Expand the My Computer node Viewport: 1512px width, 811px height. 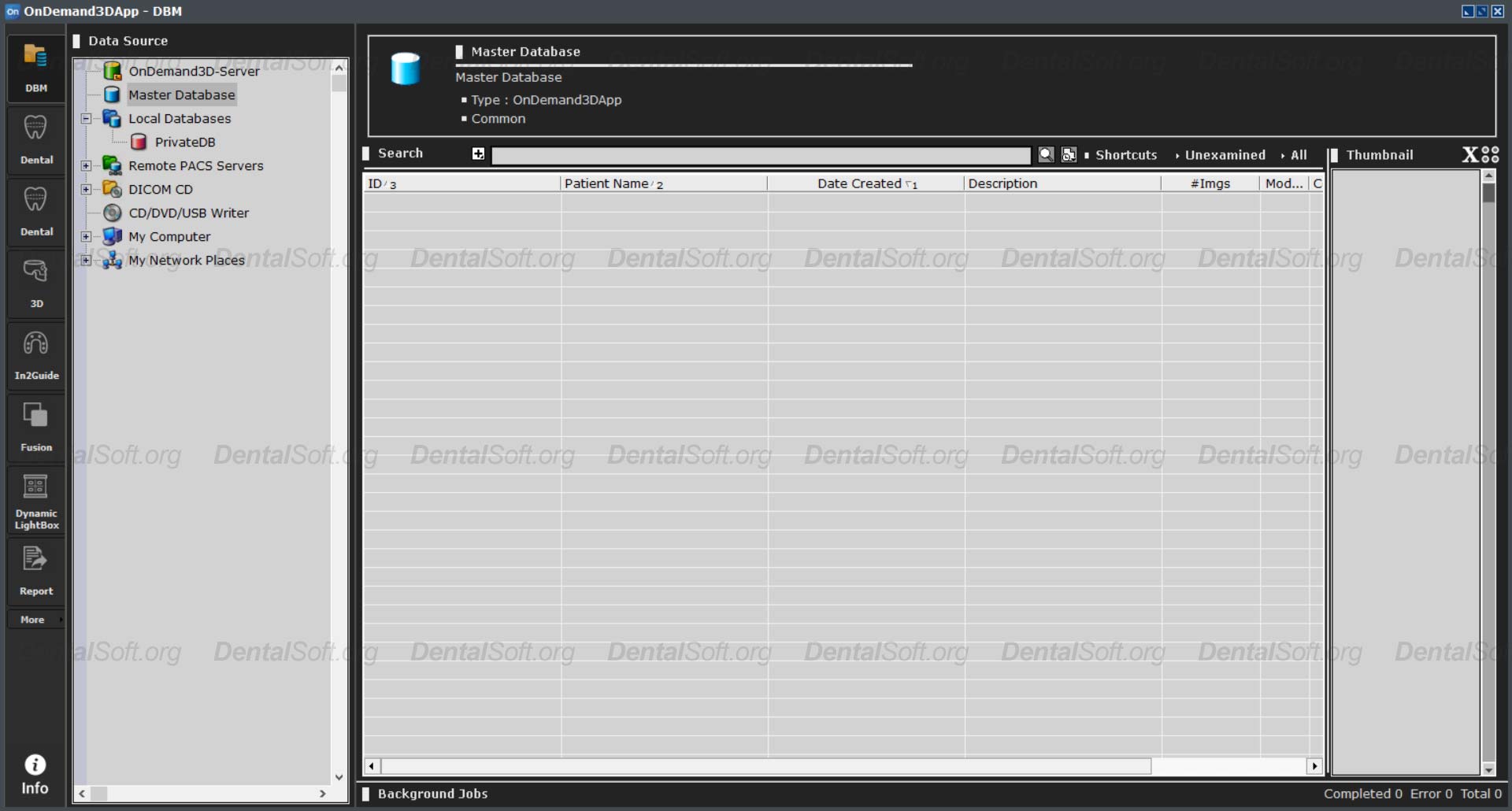click(x=86, y=236)
